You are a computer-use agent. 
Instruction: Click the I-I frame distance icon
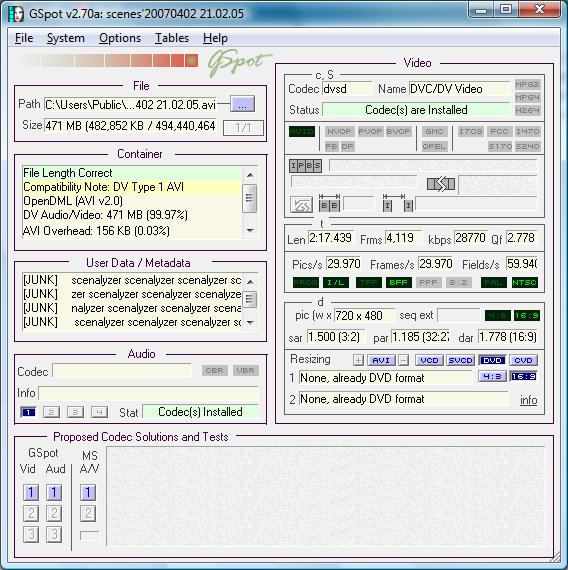tap(398, 204)
